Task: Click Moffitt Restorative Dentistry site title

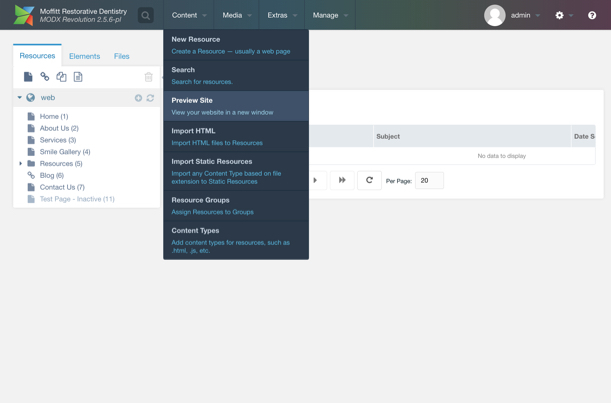Action: 83,11
